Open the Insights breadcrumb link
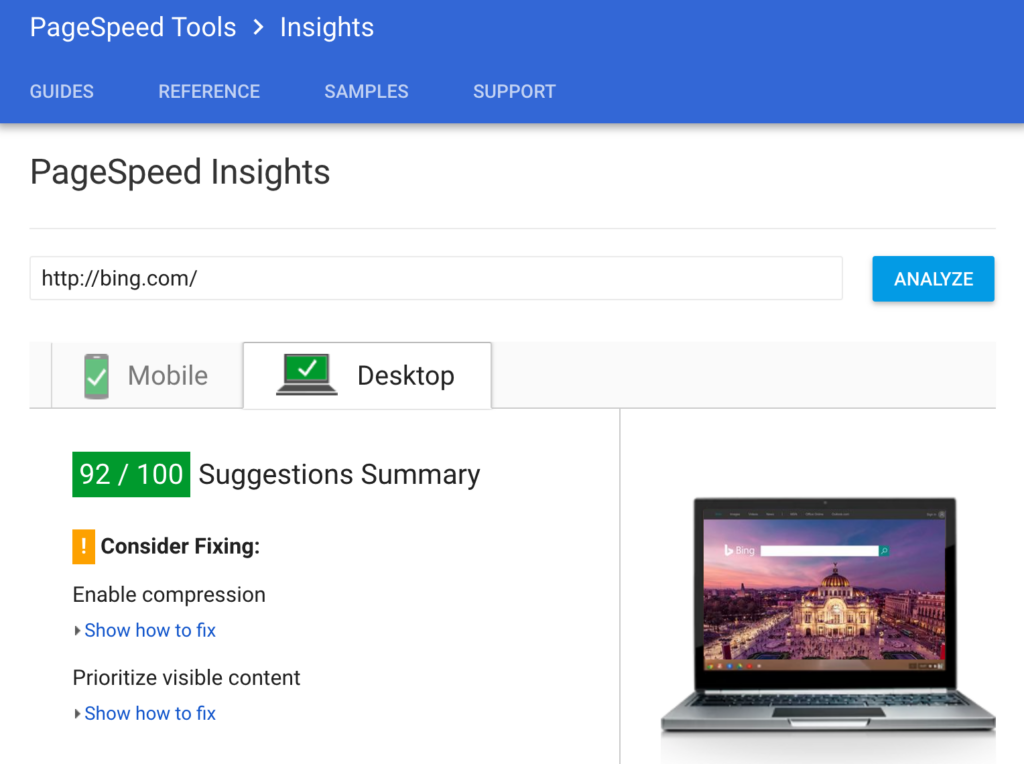 (x=327, y=27)
